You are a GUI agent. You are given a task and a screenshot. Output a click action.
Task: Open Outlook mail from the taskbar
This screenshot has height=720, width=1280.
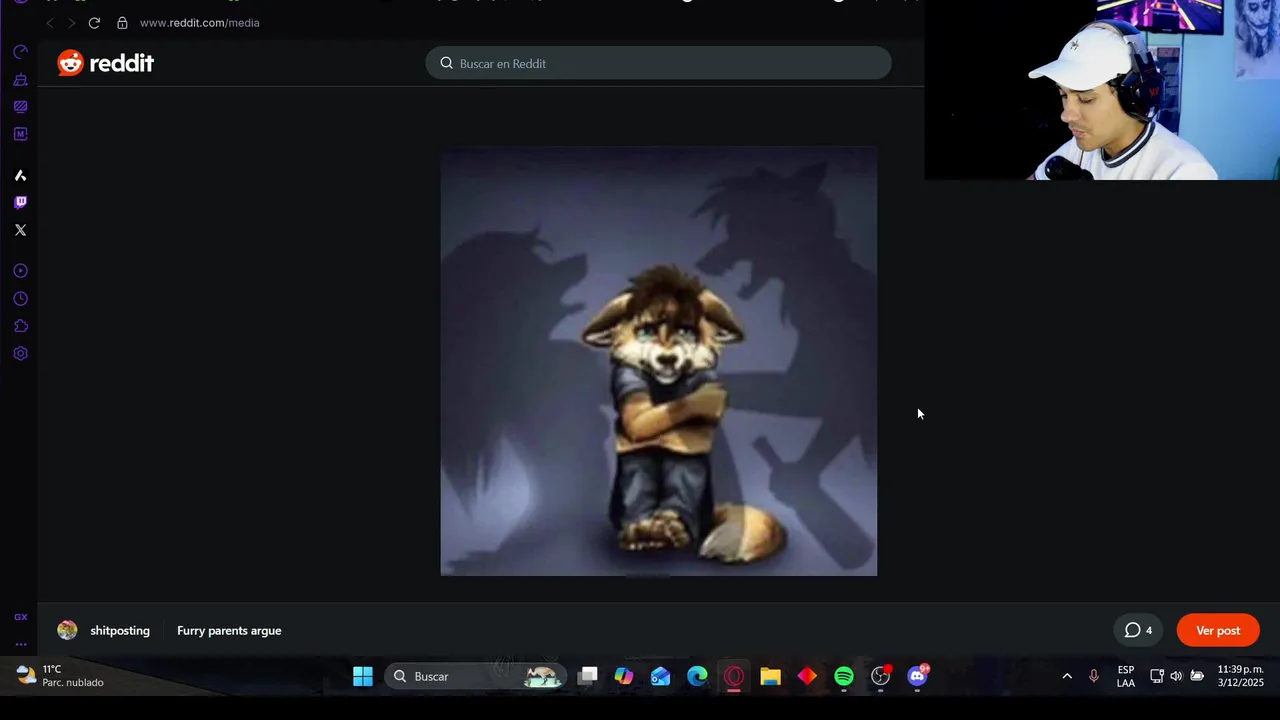pyautogui.click(x=661, y=677)
